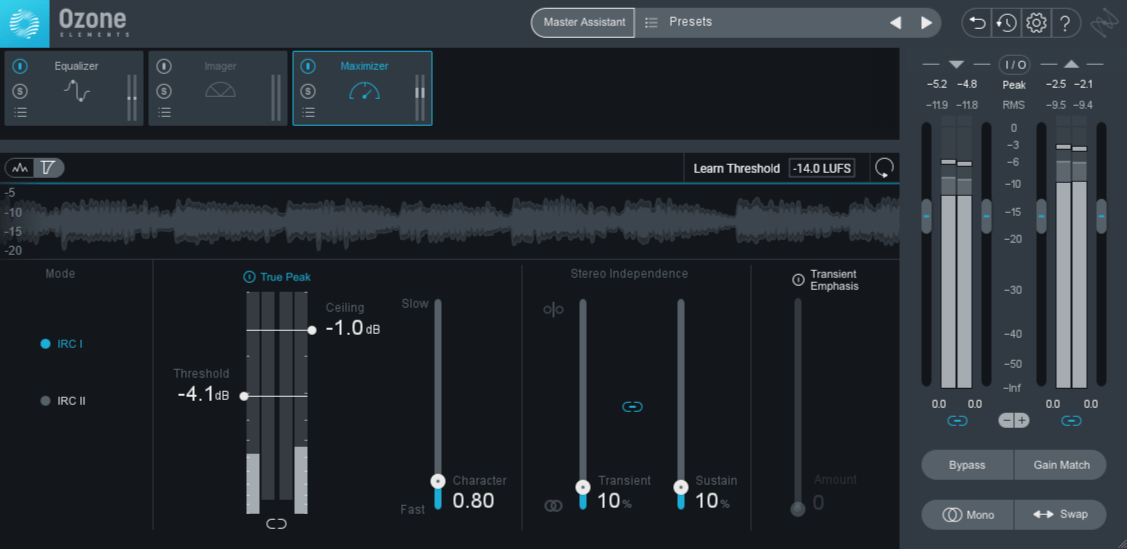1127x549 pixels.
Task: Go to the next preset arrow
Action: click(926, 23)
